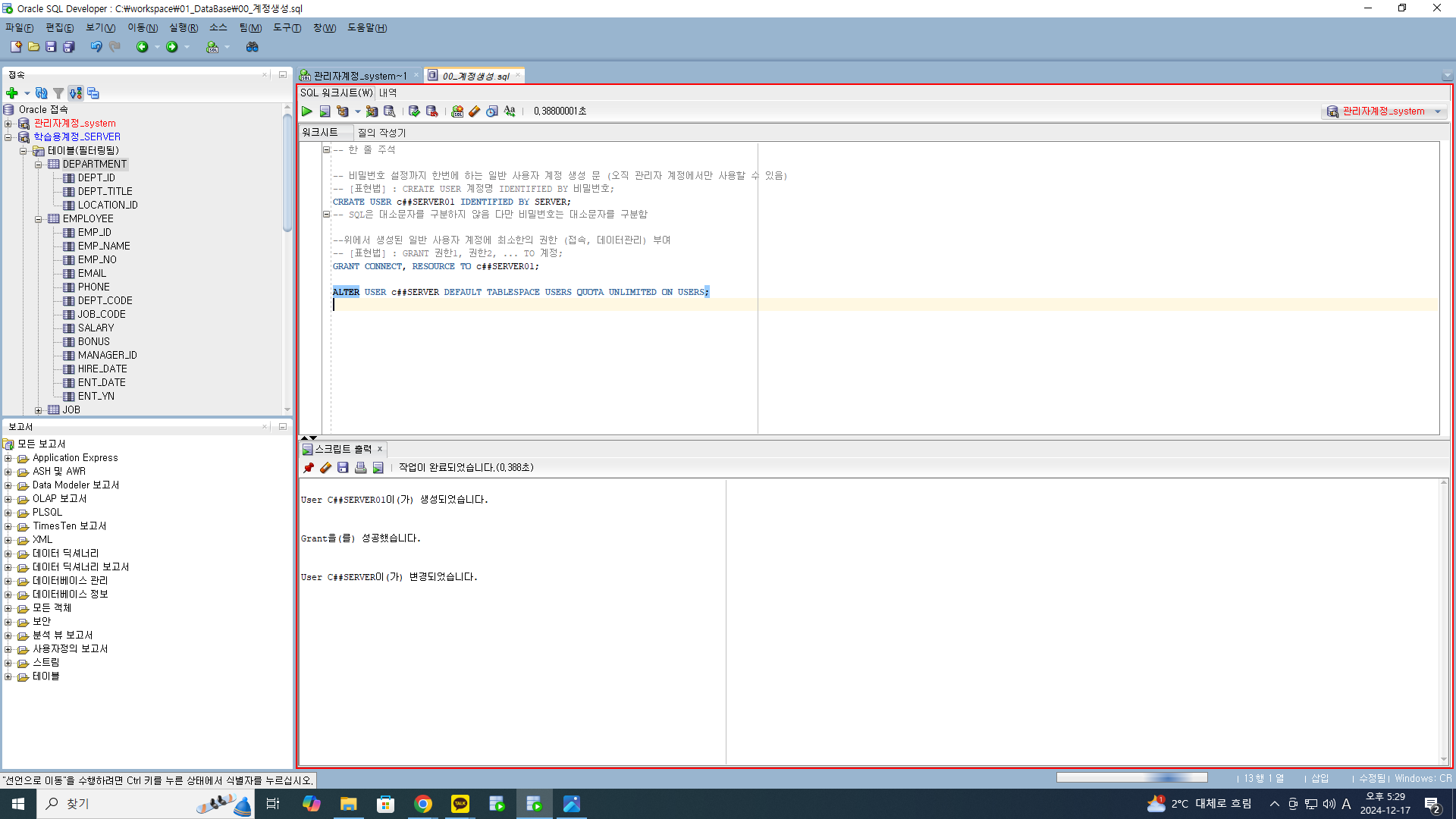Screen dimensions: 1456x819
Task: Click the green plus New Connection icon
Action: (12, 93)
